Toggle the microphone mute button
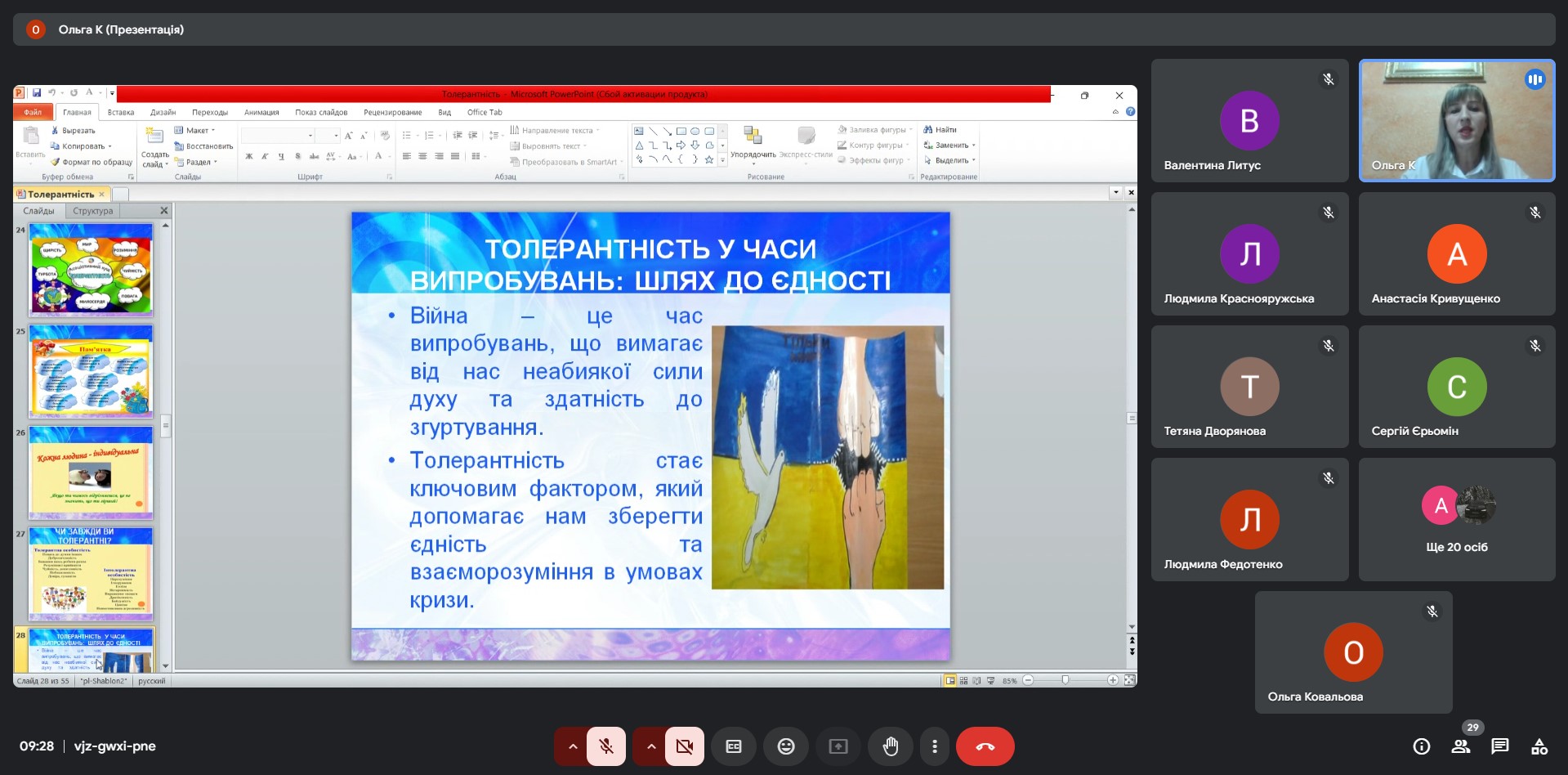 pyautogui.click(x=606, y=746)
